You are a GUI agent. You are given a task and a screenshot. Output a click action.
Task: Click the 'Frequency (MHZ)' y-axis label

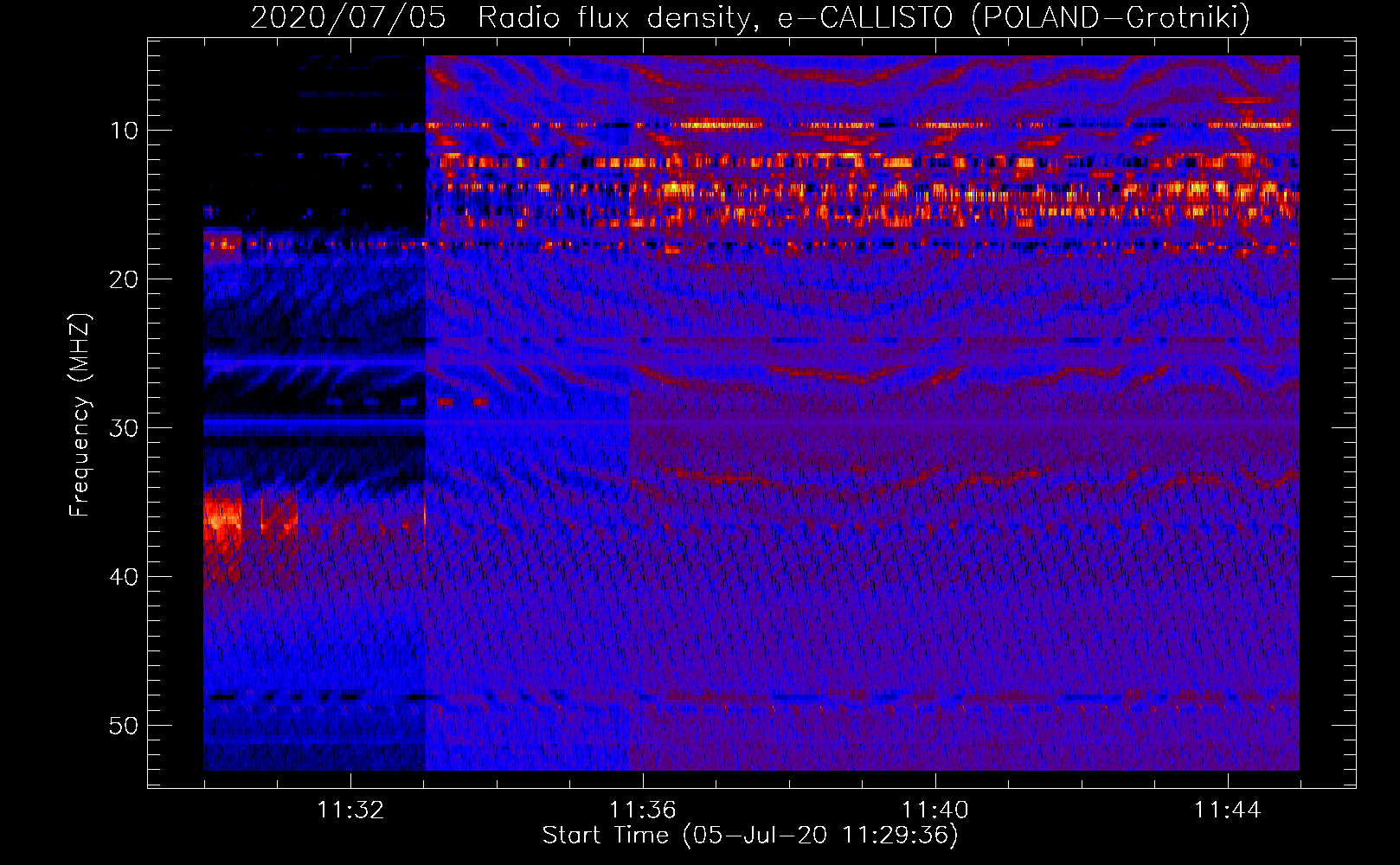click(x=80, y=415)
